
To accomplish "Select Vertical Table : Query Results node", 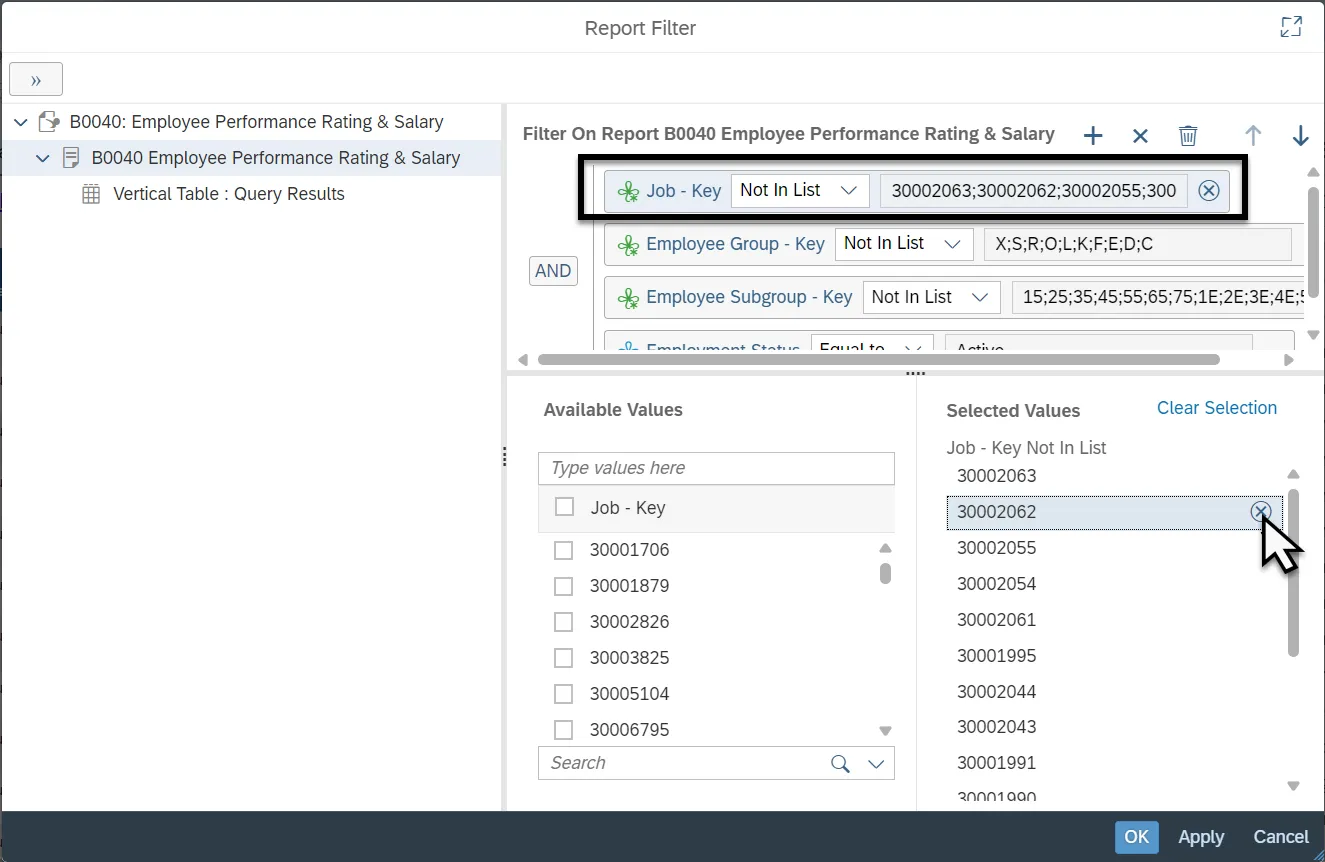I will pos(228,194).
